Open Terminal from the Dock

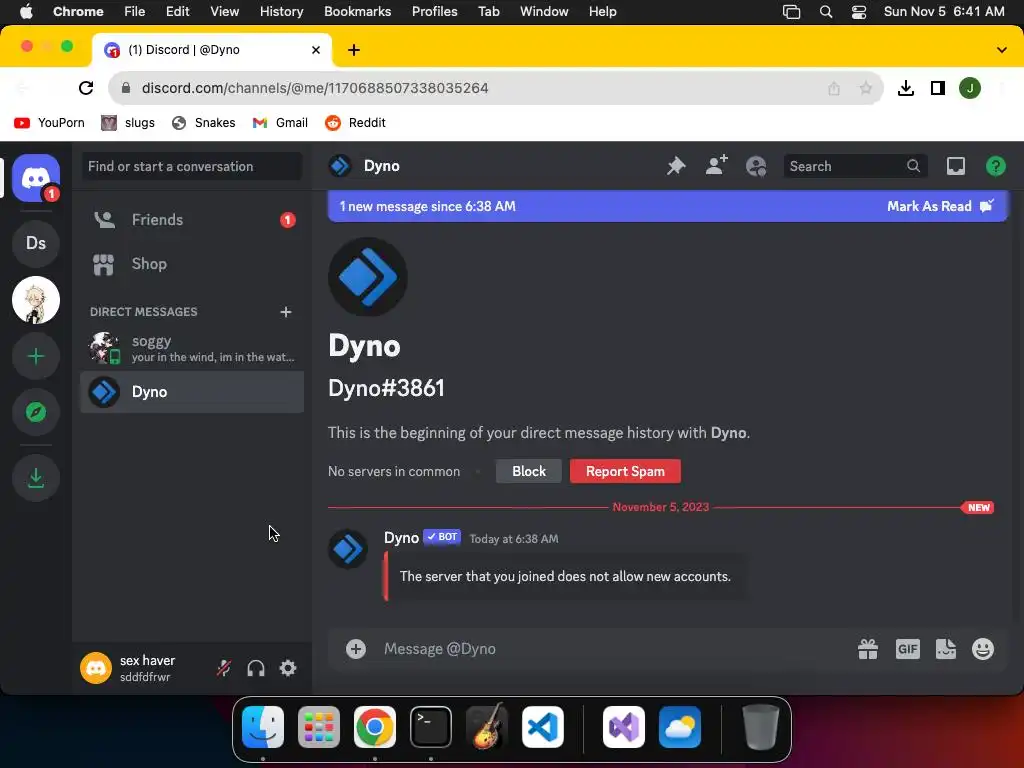(430, 727)
